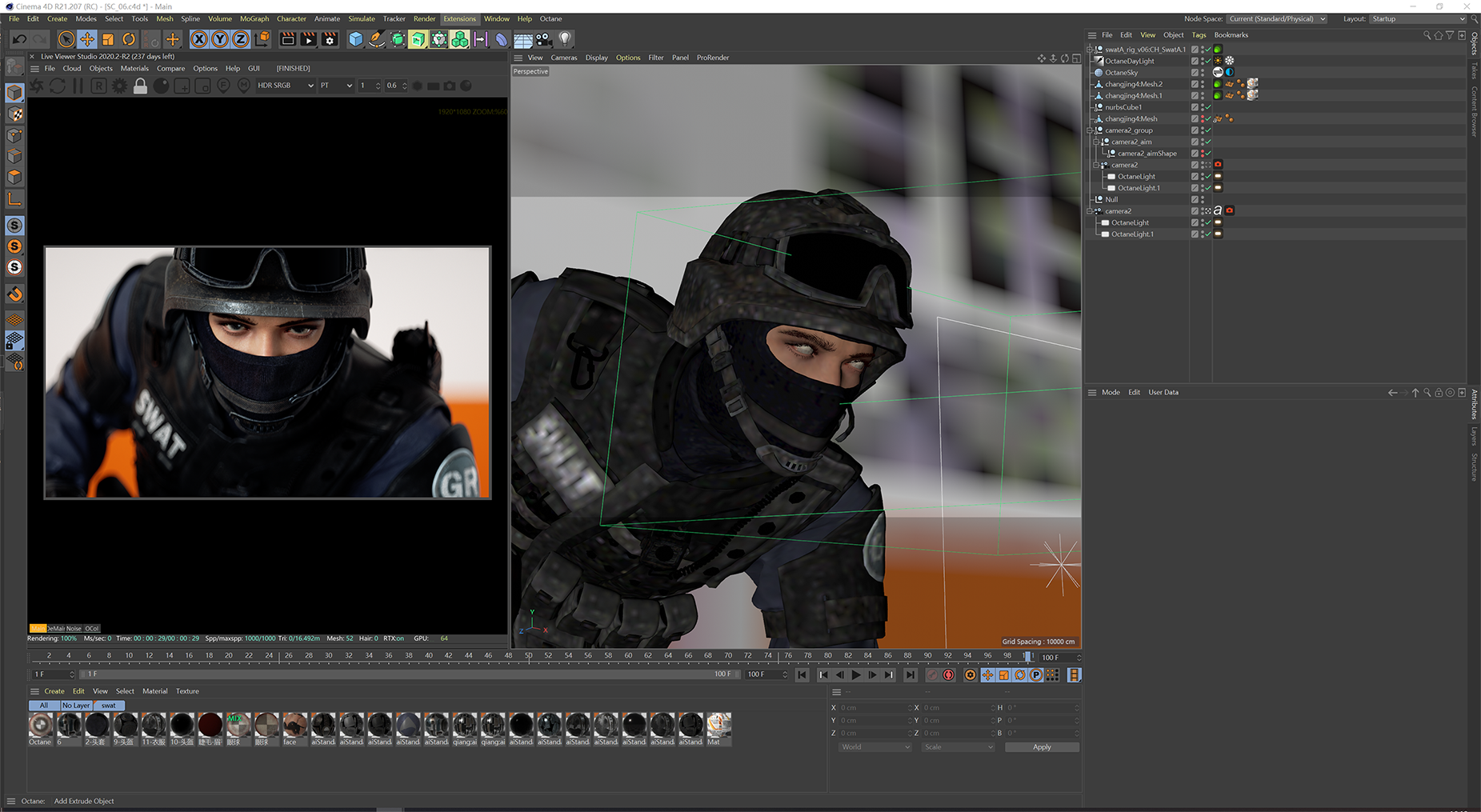
Task: Render to Picture Viewer
Action: click(308, 38)
